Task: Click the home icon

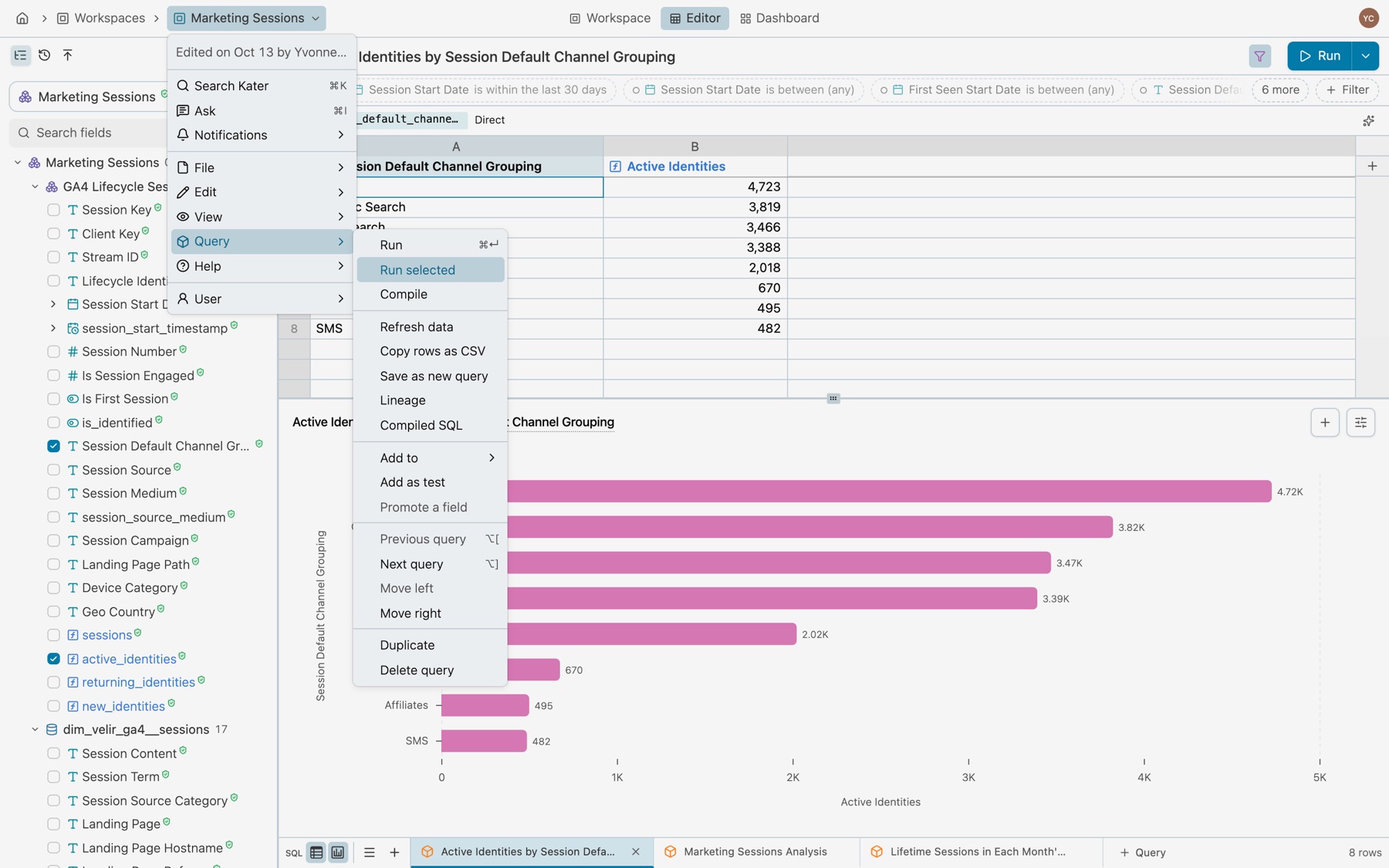Action: pos(22,18)
